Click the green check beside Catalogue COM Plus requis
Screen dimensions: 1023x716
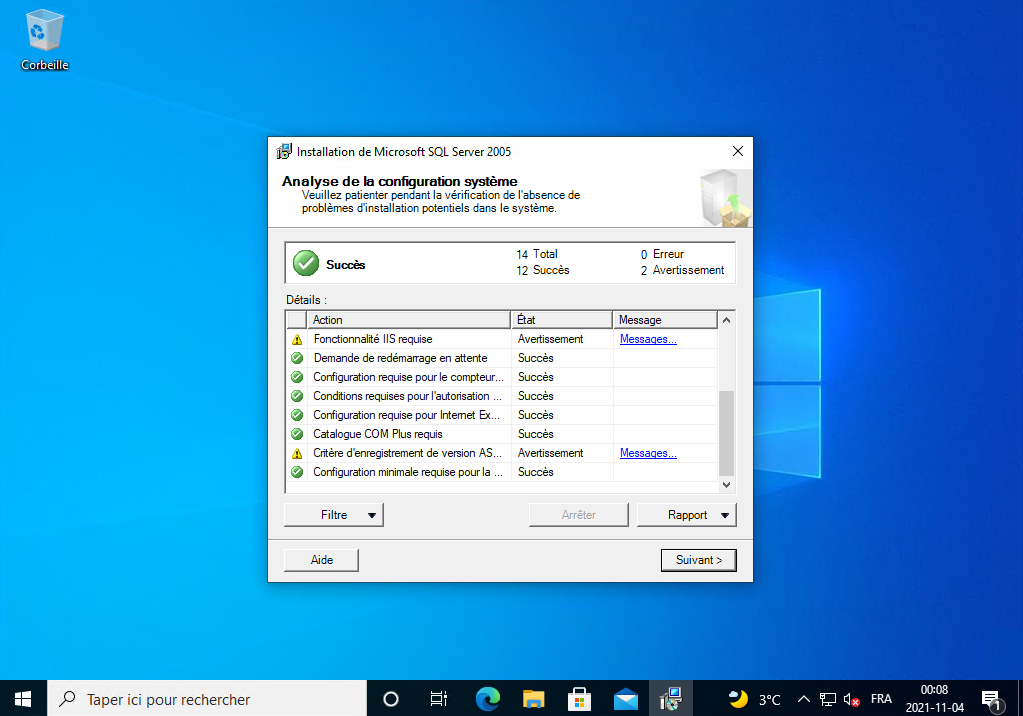click(x=297, y=434)
